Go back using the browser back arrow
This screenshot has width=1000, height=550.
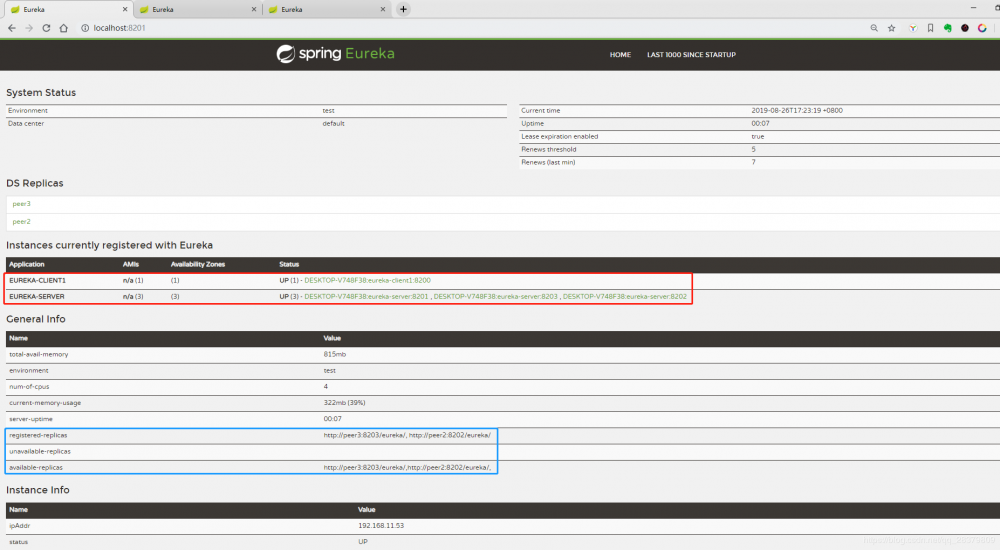tap(11, 28)
